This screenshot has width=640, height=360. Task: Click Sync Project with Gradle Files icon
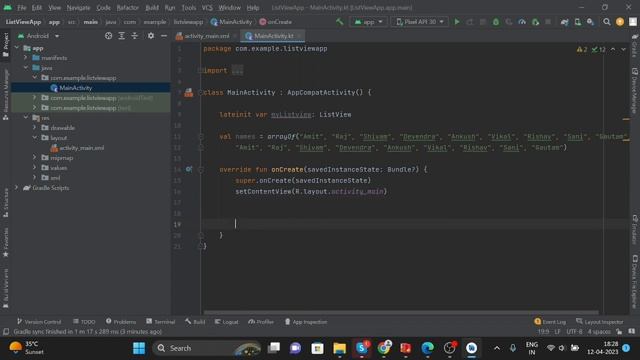564,22
